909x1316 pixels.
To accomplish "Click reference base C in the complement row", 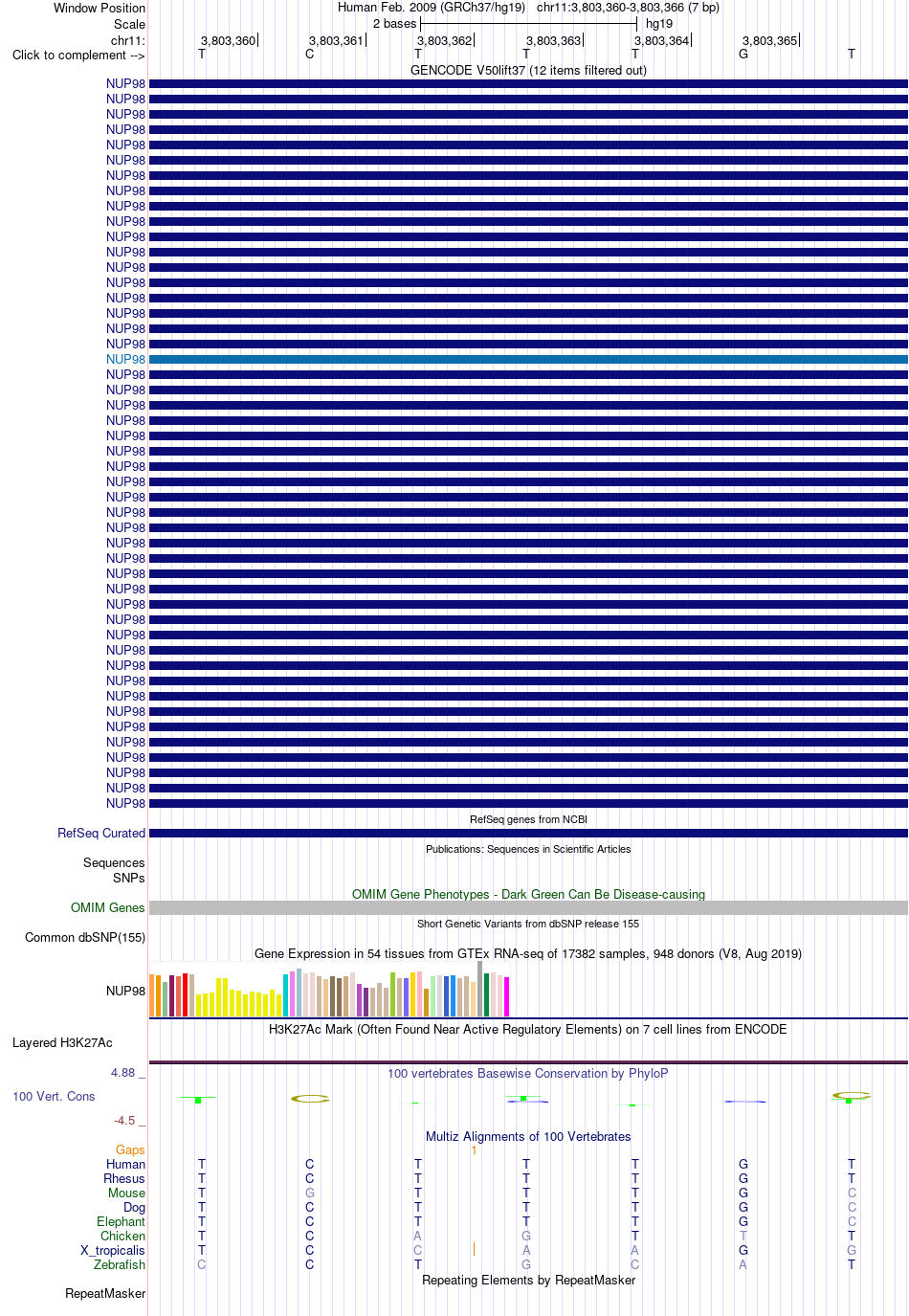I will point(309,54).
